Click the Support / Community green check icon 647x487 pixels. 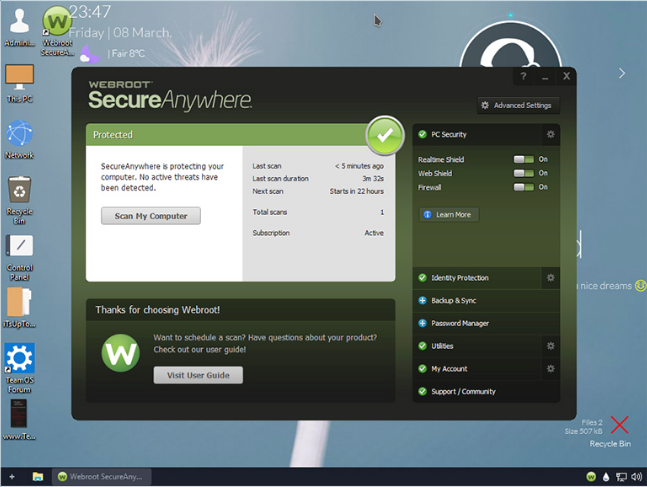pyautogui.click(x=422, y=391)
